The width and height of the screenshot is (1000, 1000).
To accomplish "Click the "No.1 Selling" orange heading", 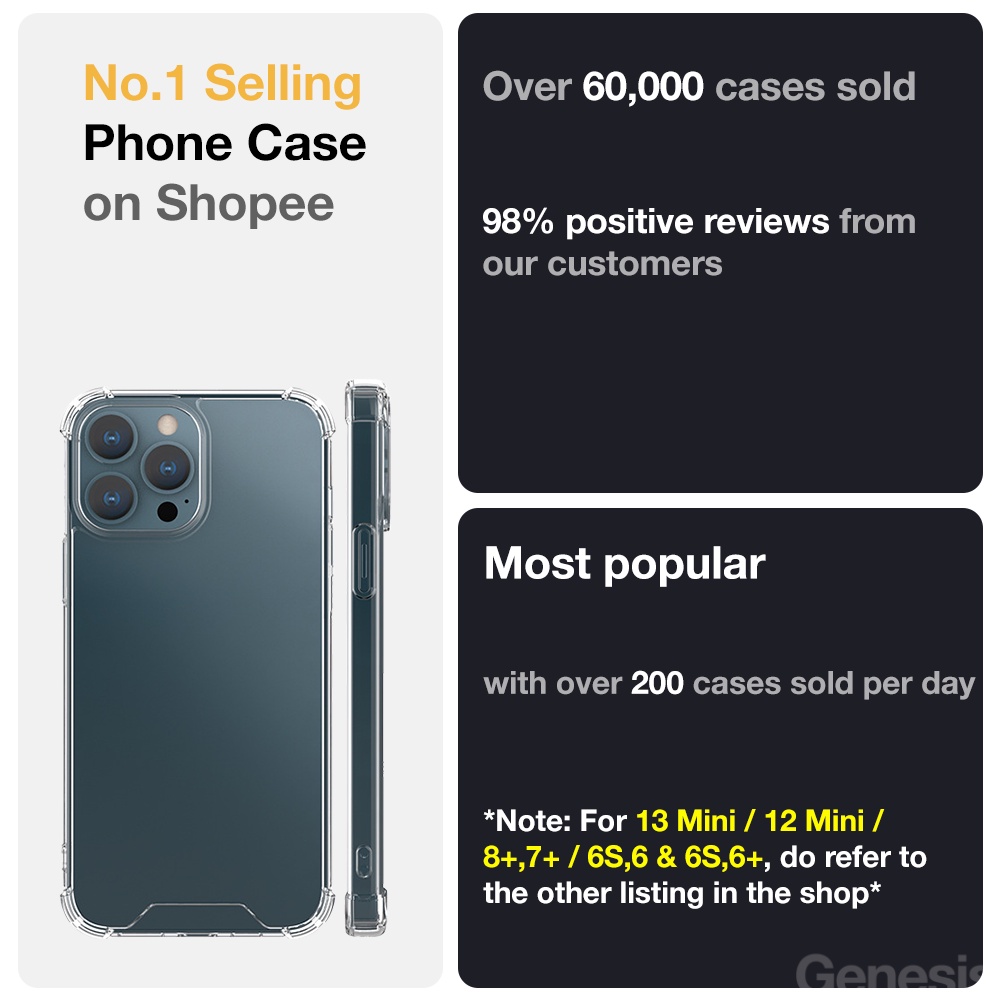I will [x=222, y=83].
